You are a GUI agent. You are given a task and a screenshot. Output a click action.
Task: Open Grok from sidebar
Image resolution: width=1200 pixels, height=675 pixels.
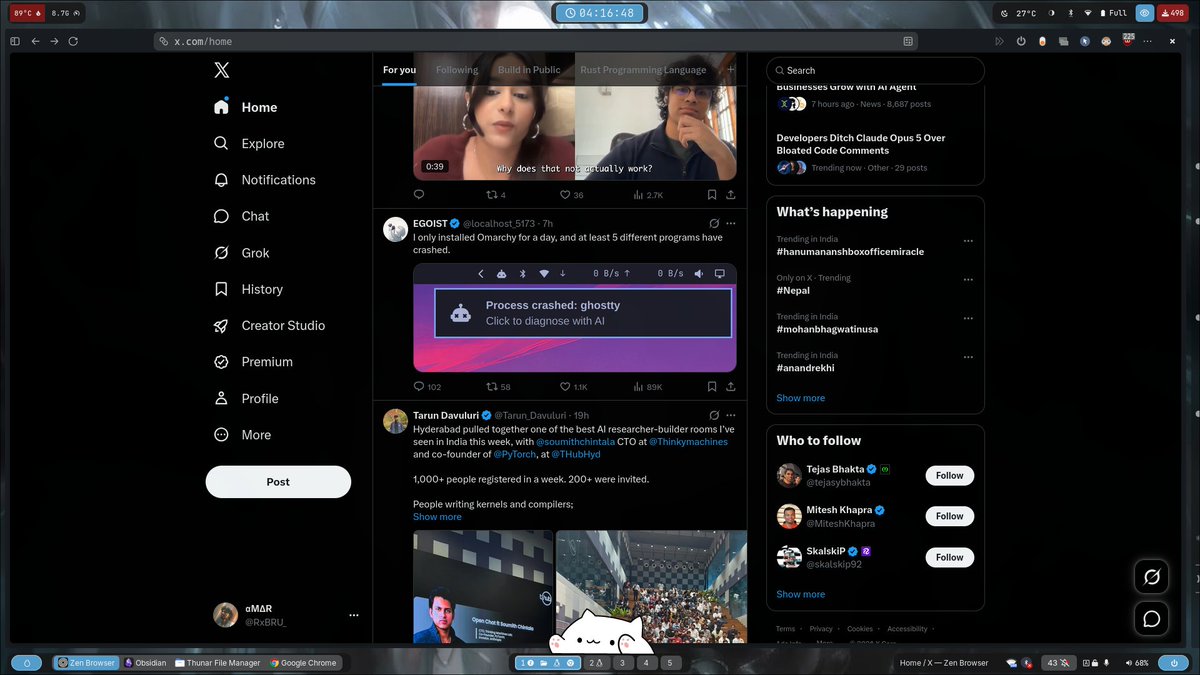242,253
